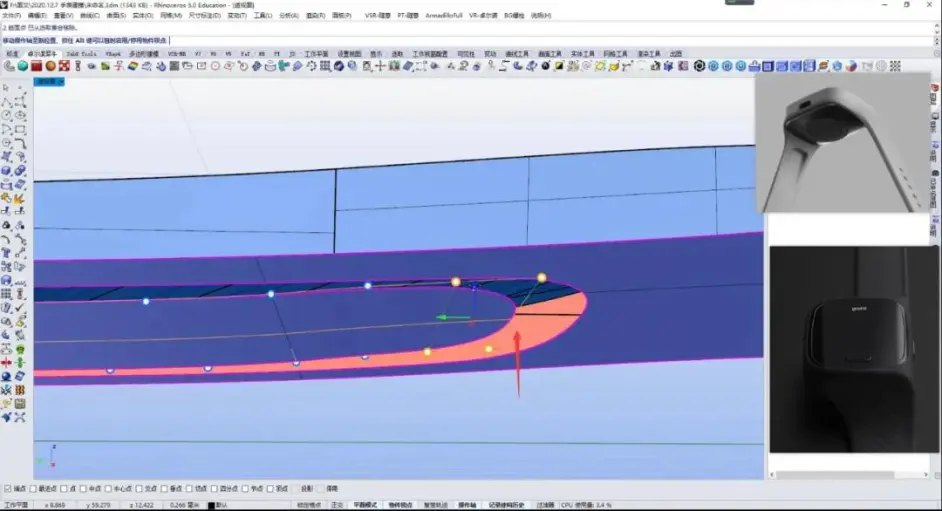Toggle the 最近点 osnap checkbox
The height and width of the screenshot is (511, 942).
pyautogui.click(x=33, y=489)
